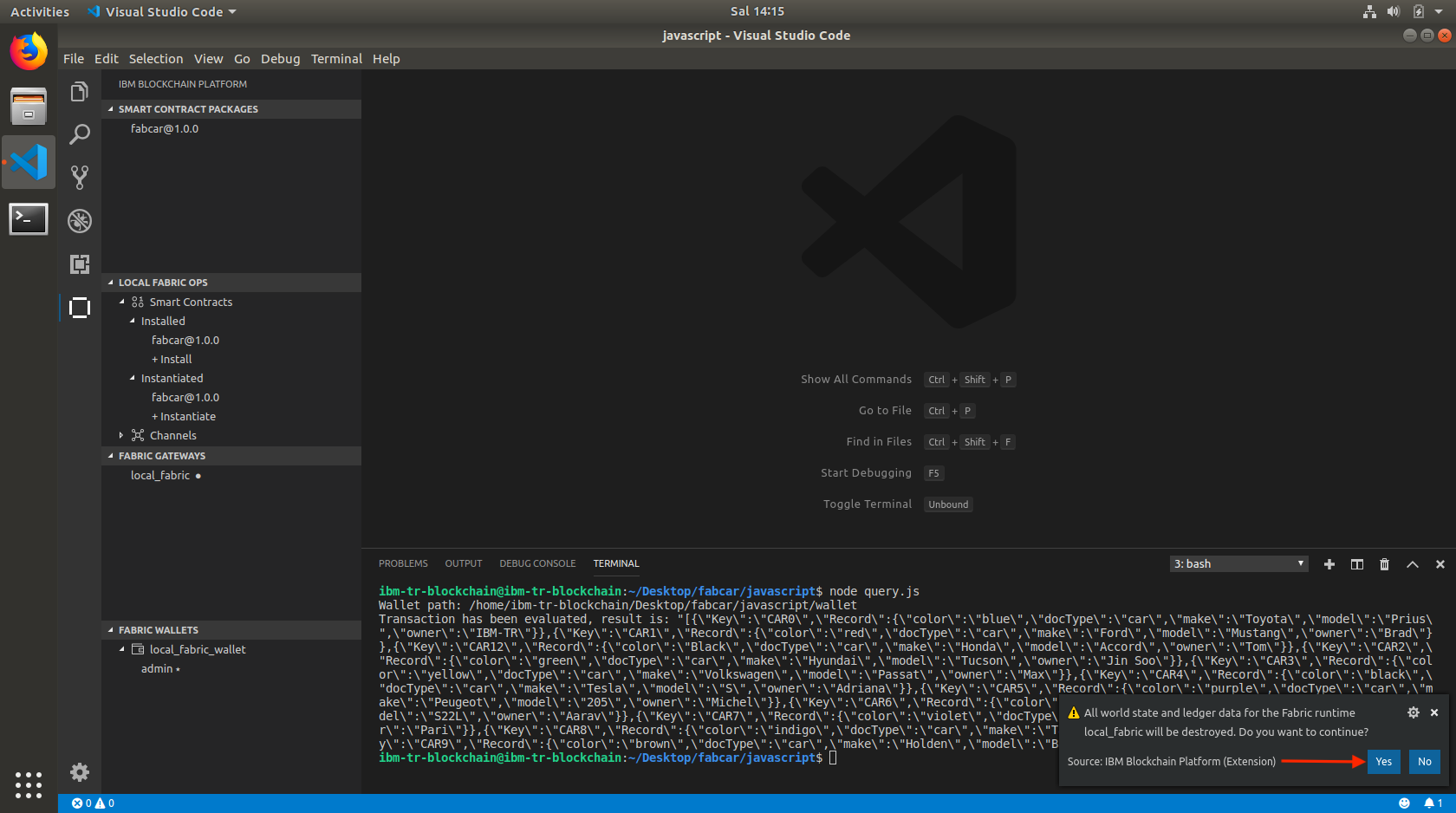Cancel teardown with the No button
This screenshot has height=813, width=1456.
[1424, 762]
